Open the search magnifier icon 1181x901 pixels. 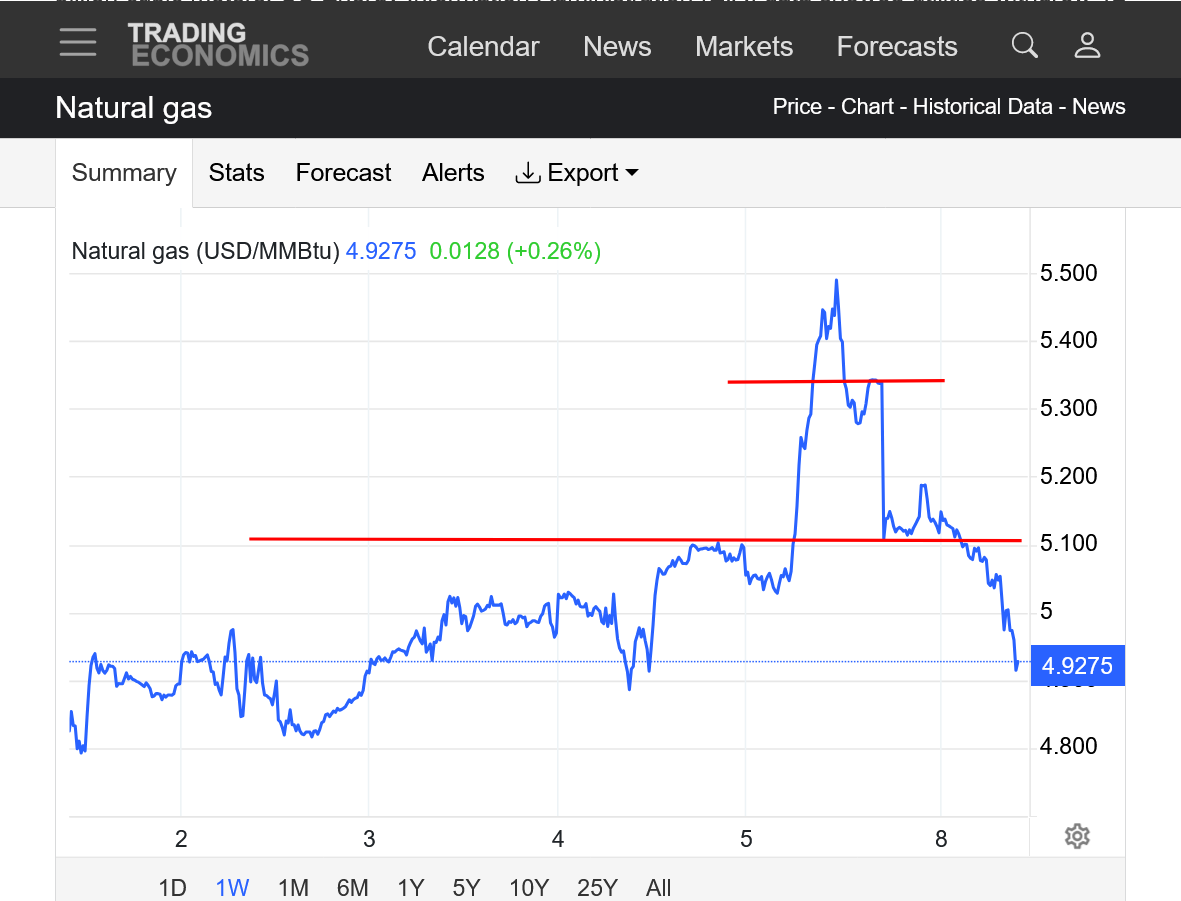coord(1024,45)
